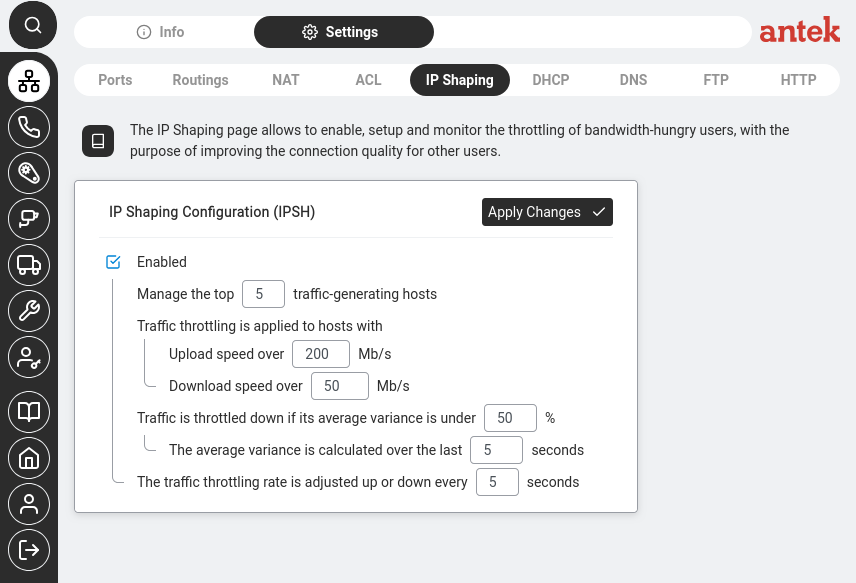
Task: Click the antek logo
Action: pyautogui.click(x=799, y=30)
